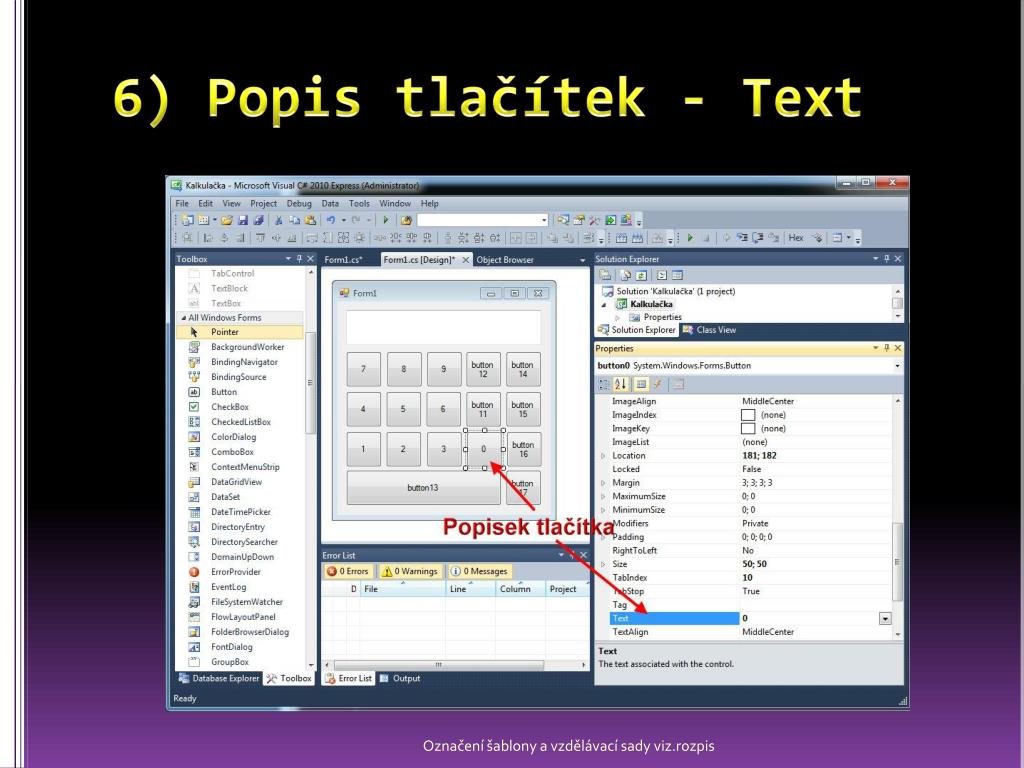Expand the Properties node in Solution Explorer
Viewport: 1024px width, 768px height.
click(617, 317)
